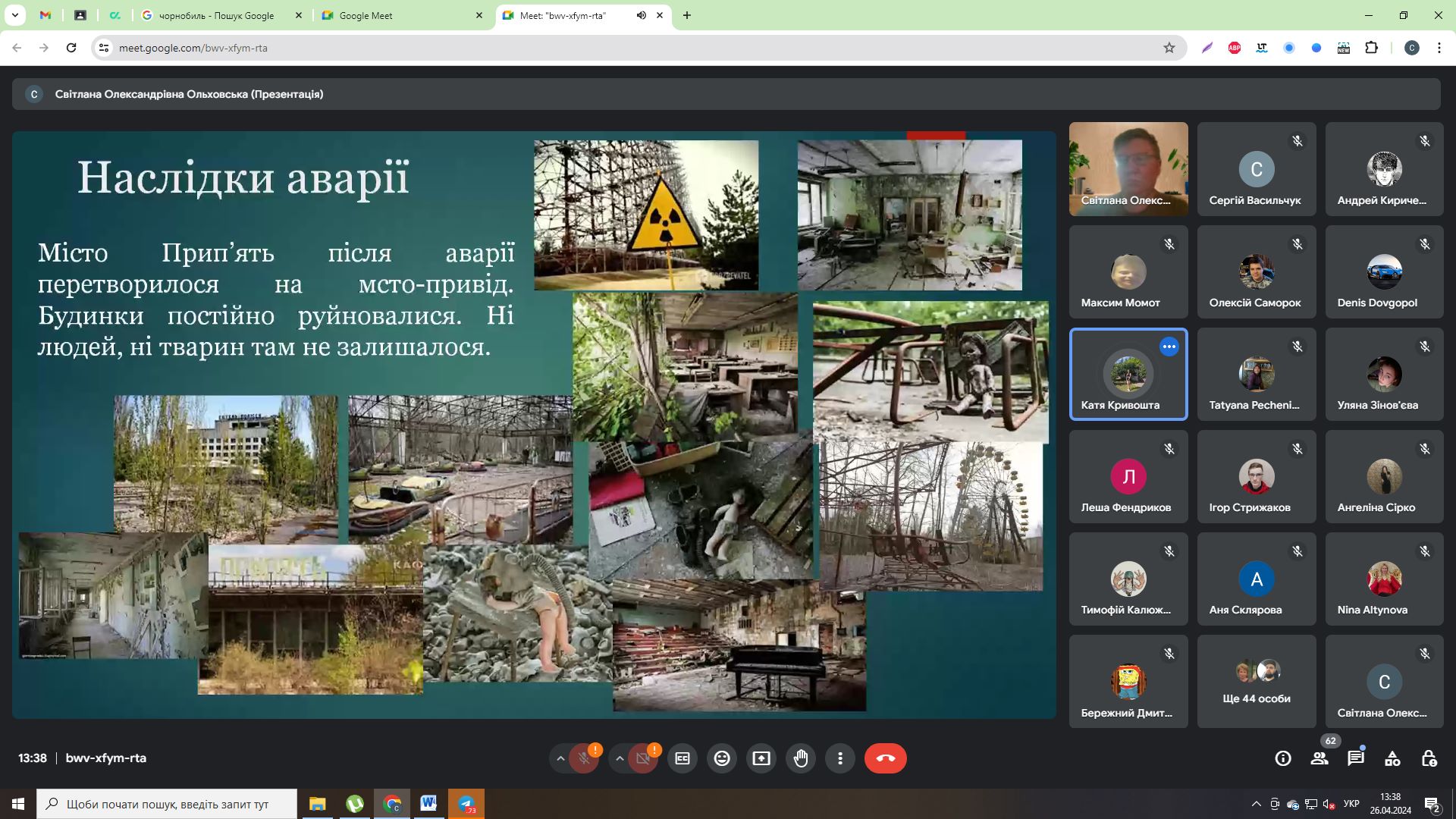Go back with the browser back arrow
Image resolution: width=1456 pixels, height=819 pixels.
(17, 48)
